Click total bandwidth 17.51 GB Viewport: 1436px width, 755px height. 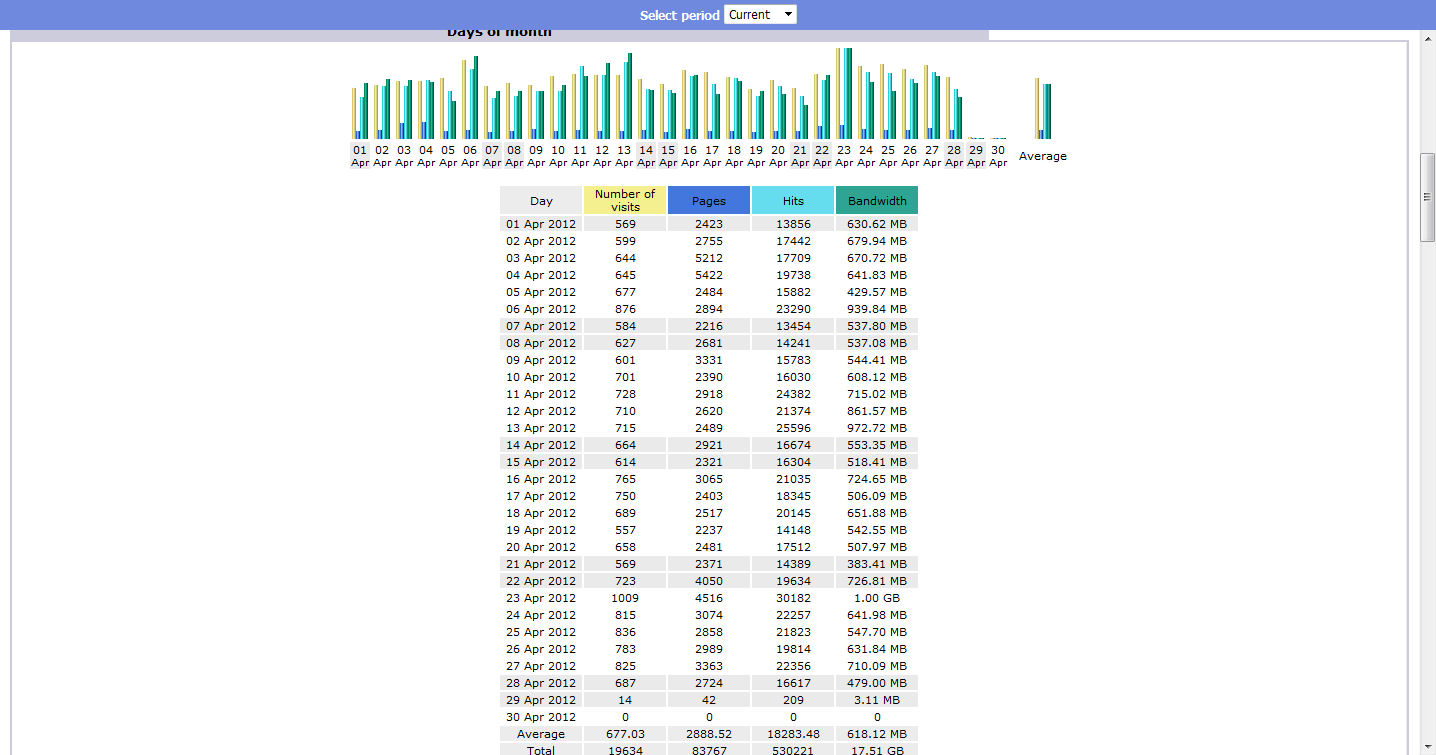877,750
